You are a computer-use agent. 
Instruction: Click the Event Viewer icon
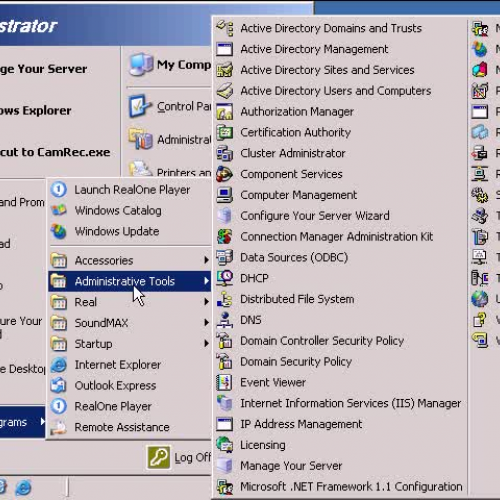[225, 382]
